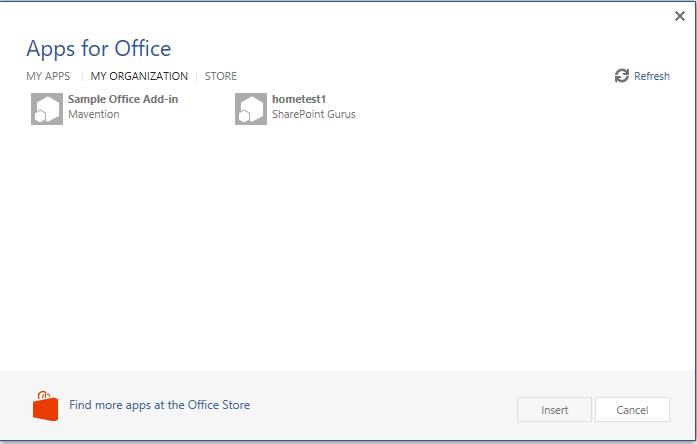
Task: Click the orange Office Store bag icon
Action: click(x=45, y=406)
